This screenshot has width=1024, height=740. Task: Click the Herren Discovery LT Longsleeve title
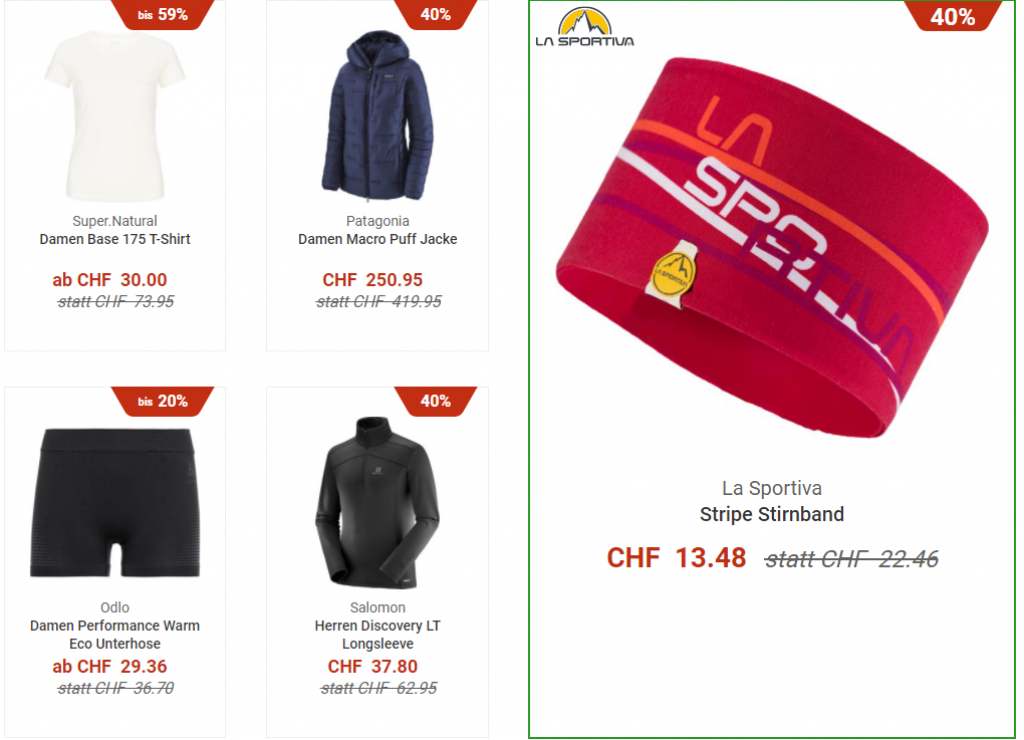[377, 634]
